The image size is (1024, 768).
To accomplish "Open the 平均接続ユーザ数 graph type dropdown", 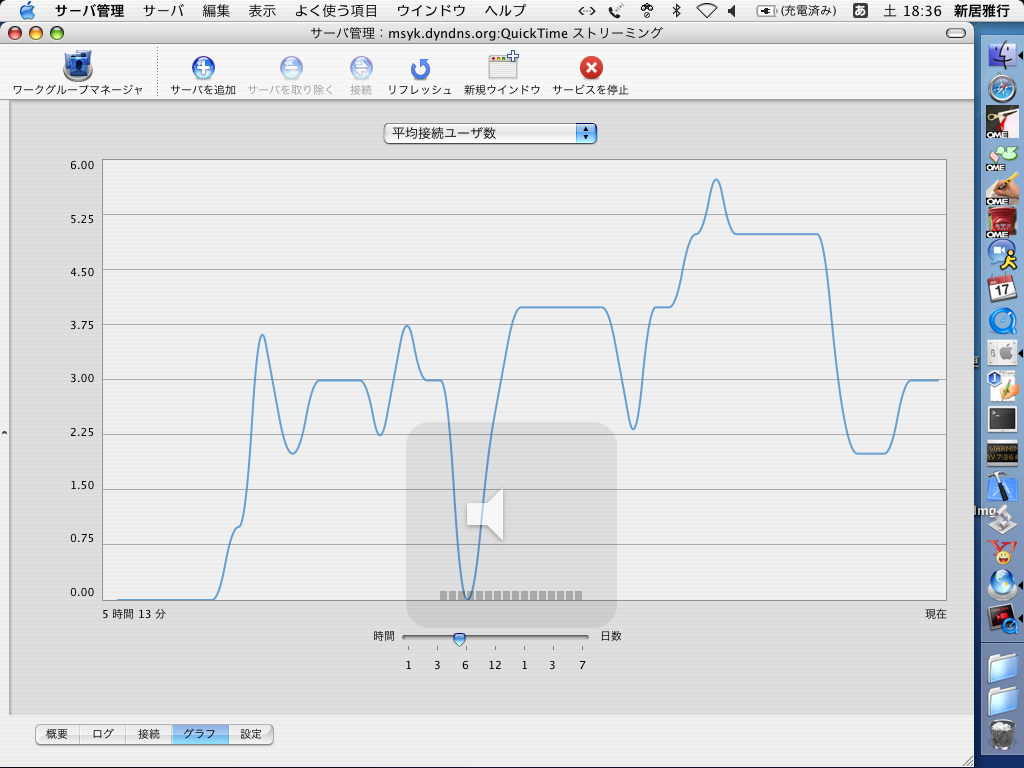I will (x=490, y=133).
